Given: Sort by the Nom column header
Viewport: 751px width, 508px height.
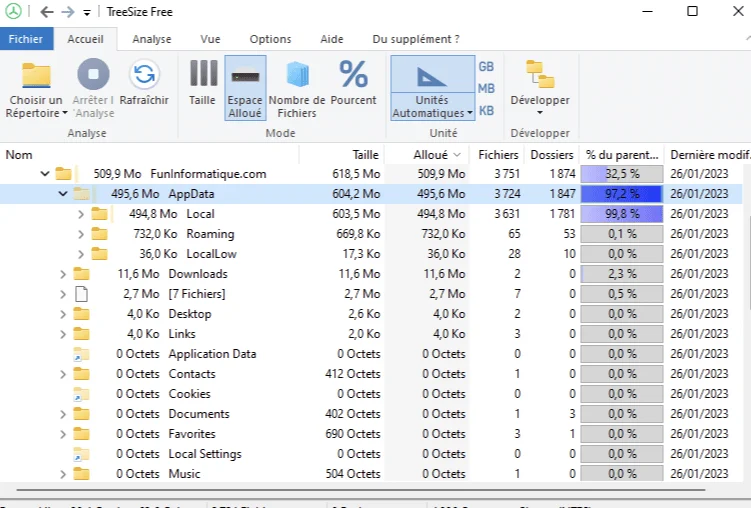Looking at the screenshot, I should coord(149,155).
